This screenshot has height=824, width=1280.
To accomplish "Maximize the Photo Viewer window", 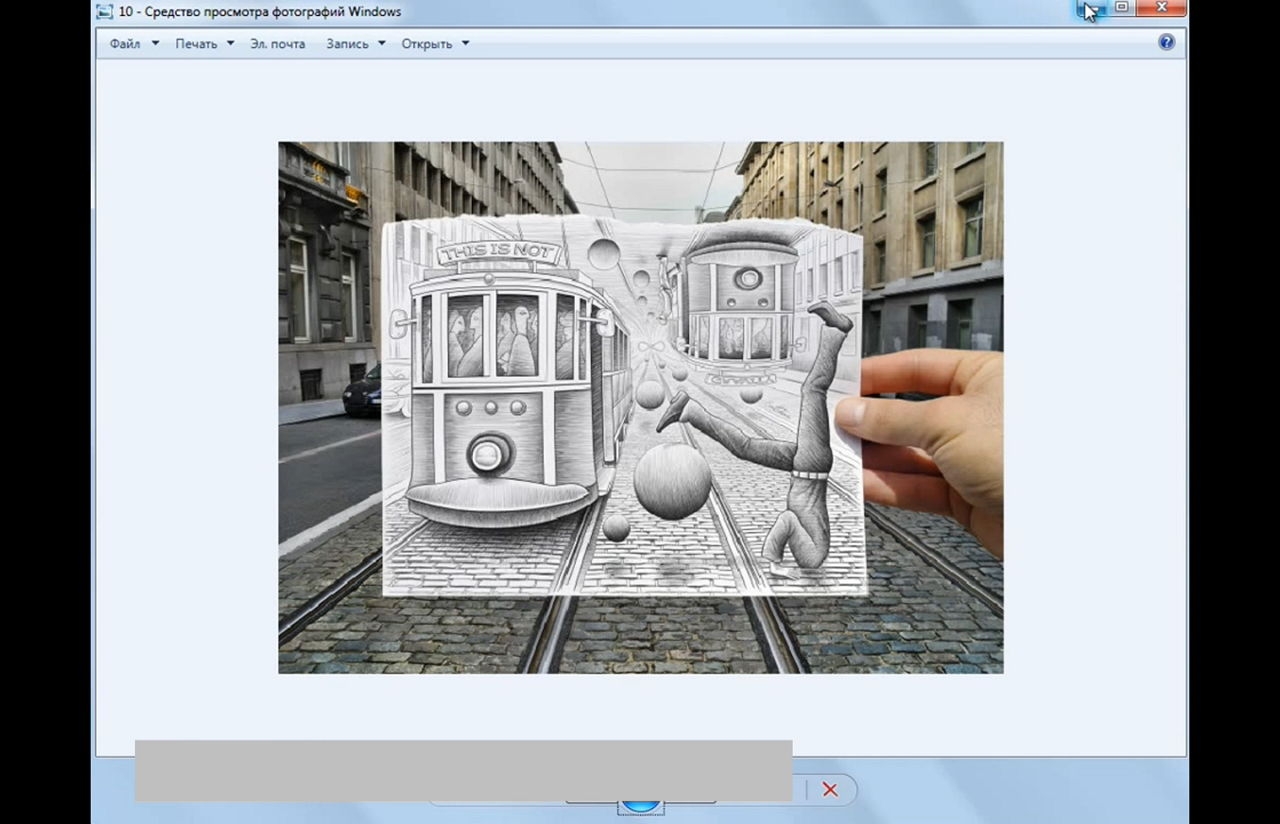I will click(1122, 8).
